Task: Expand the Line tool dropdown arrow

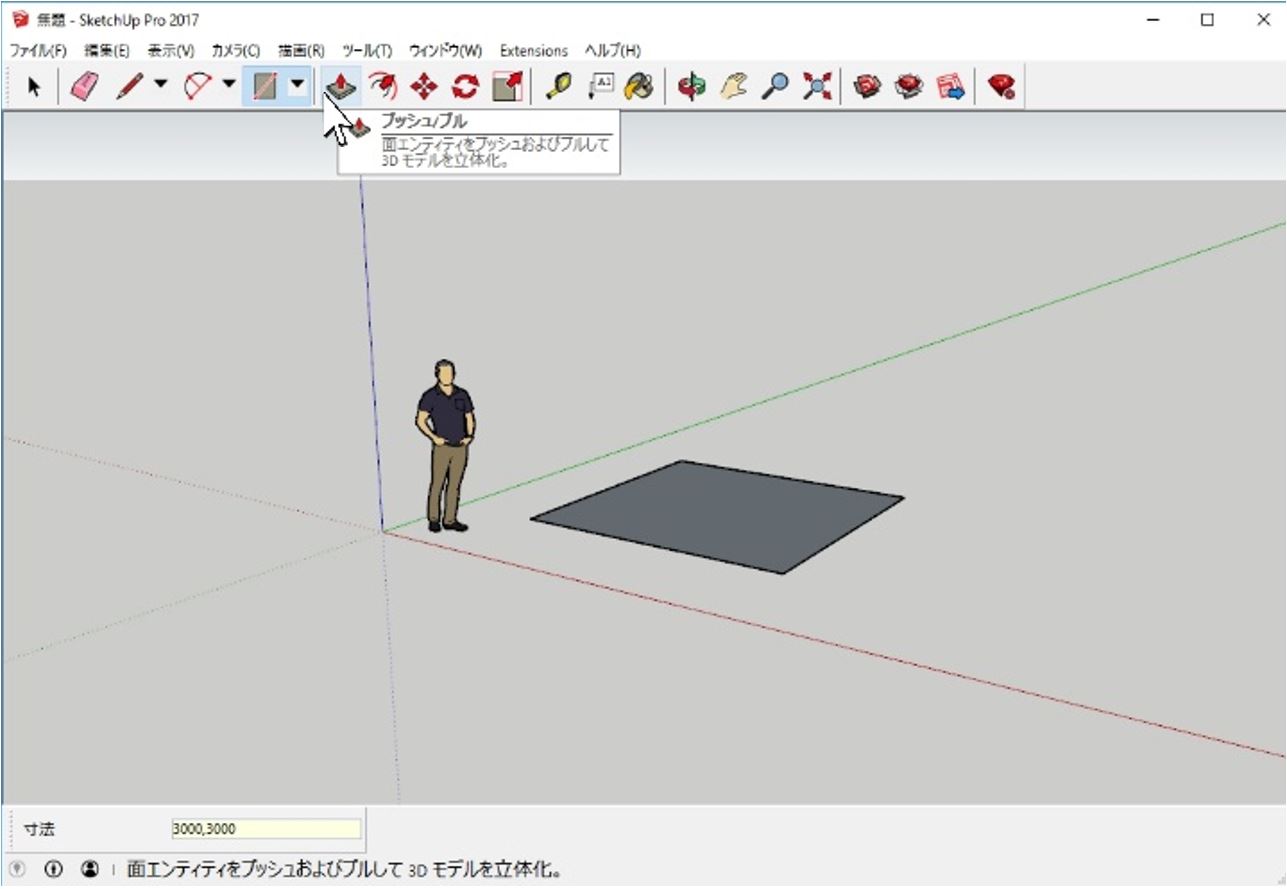Action: coord(161,87)
